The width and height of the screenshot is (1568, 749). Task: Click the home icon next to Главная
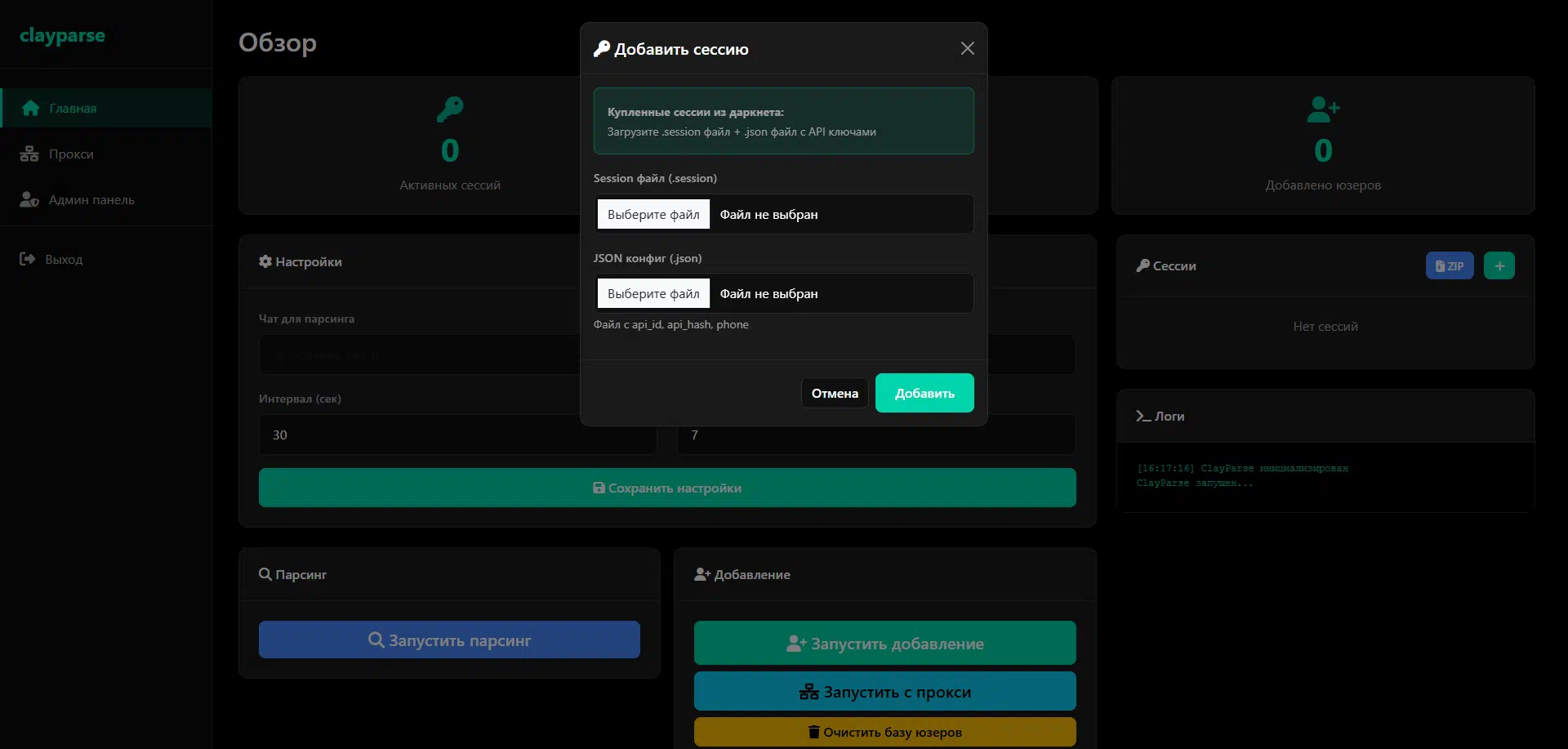(31, 108)
